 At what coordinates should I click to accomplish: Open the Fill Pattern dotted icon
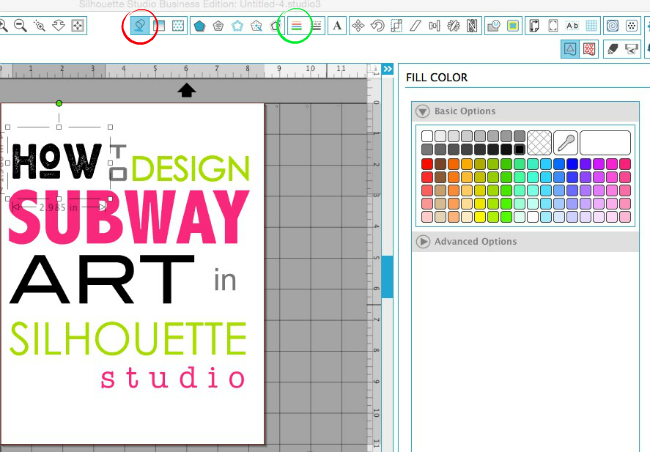tap(178, 26)
